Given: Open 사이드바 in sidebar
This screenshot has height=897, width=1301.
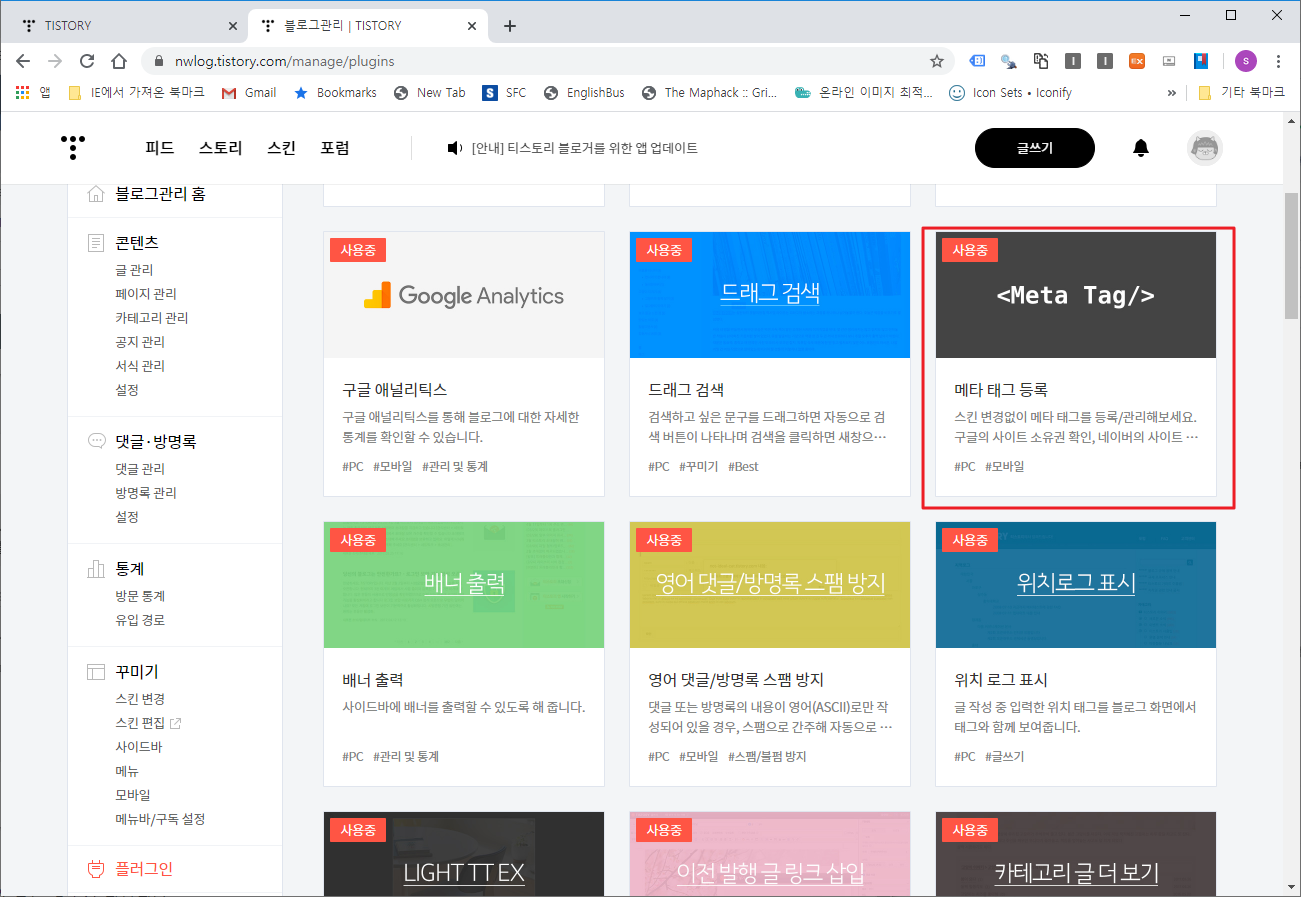Looking at the screenshot, I should [138, 747].
